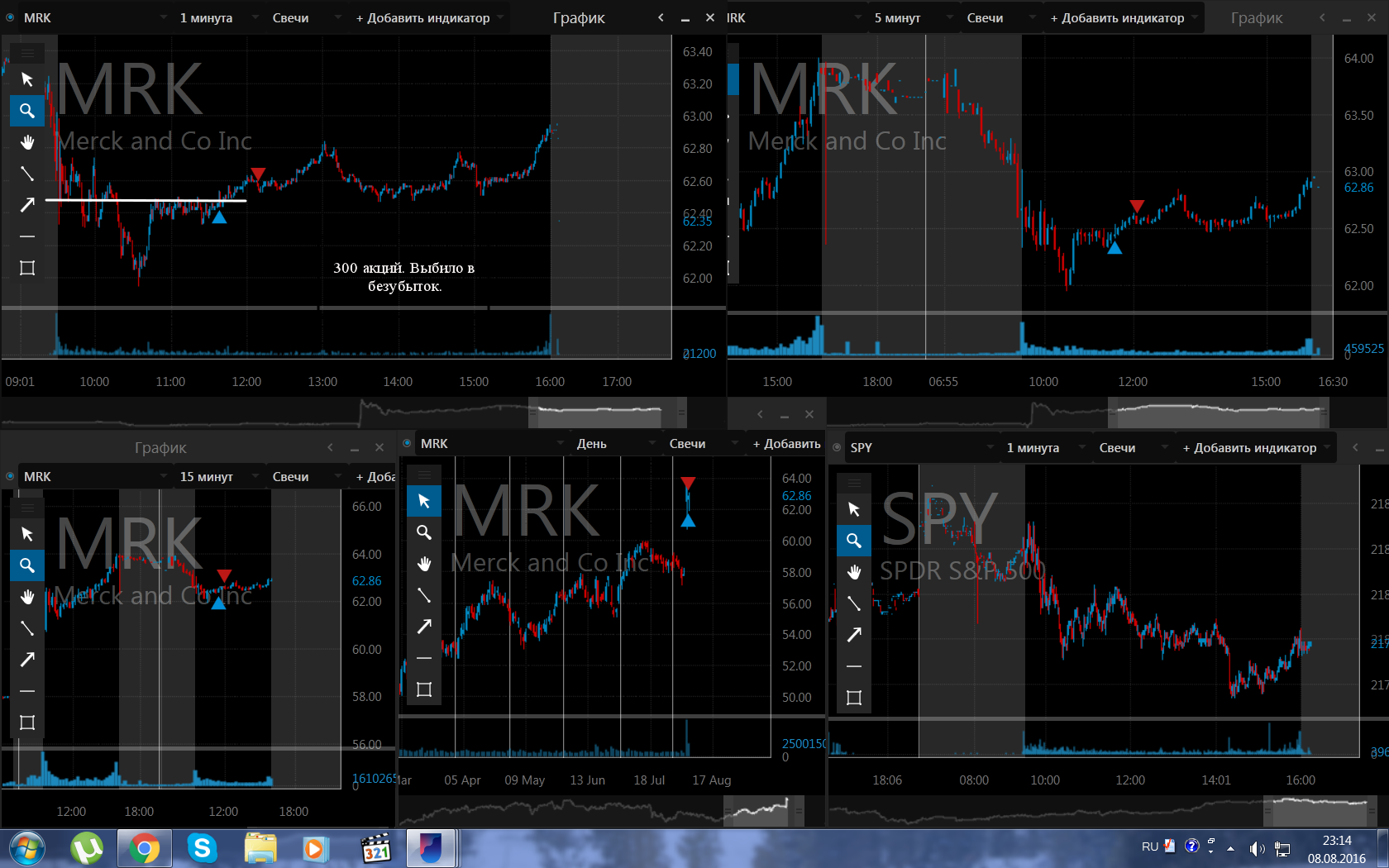Toggle the link circle beside MRK in the 15-minute chart
Image resolution: width=1389 pixels, height=868 pixels.
(x=10, y=476)
